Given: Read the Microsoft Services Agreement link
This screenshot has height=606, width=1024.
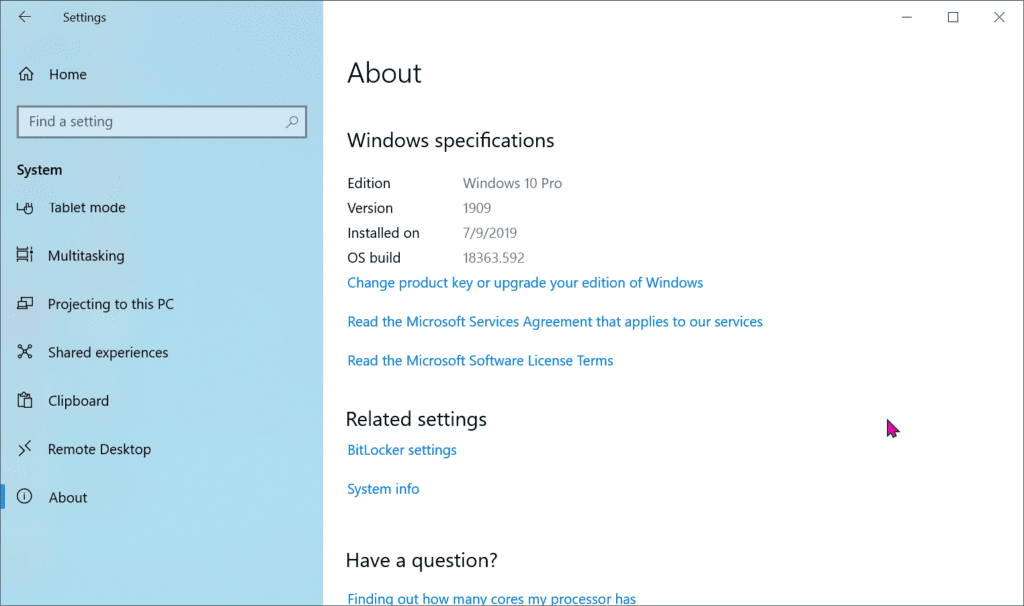Looking at the screenshot, I should pyautogui.click(x=555, y=321).
